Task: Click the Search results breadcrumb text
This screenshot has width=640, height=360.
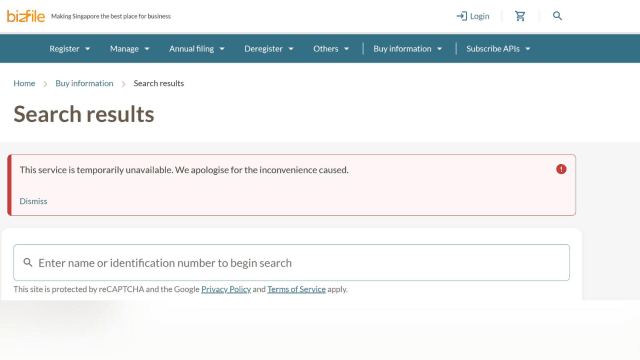Action: [159, 83]
